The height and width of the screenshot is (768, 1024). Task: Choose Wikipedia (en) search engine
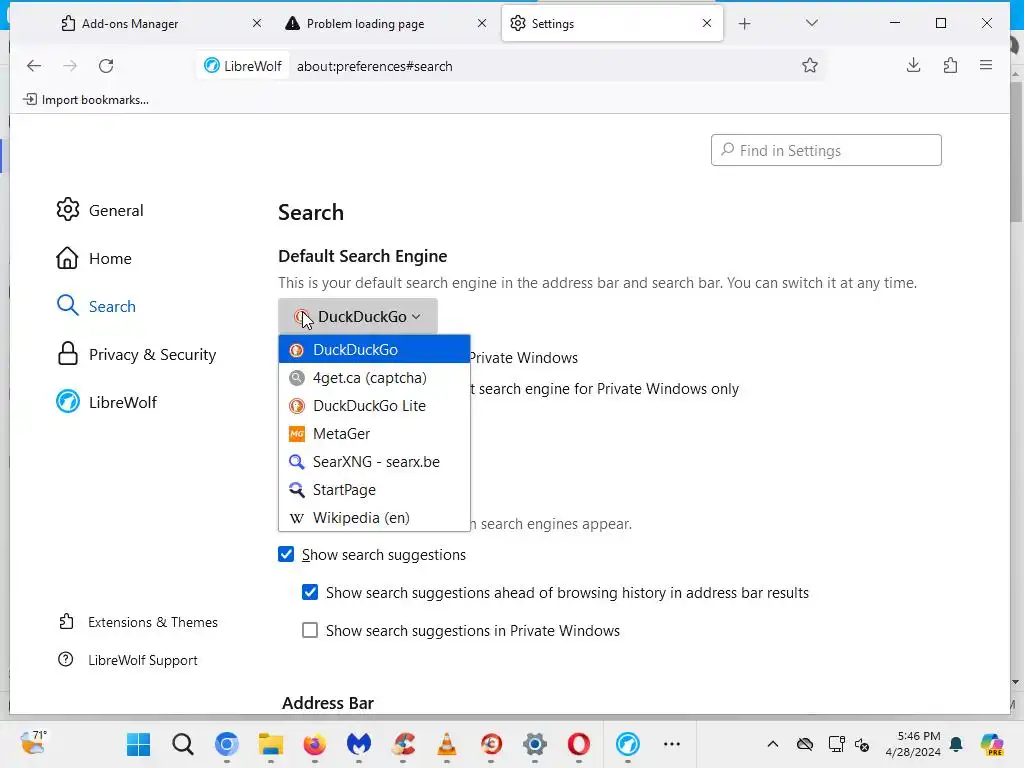tap(374, 517)
